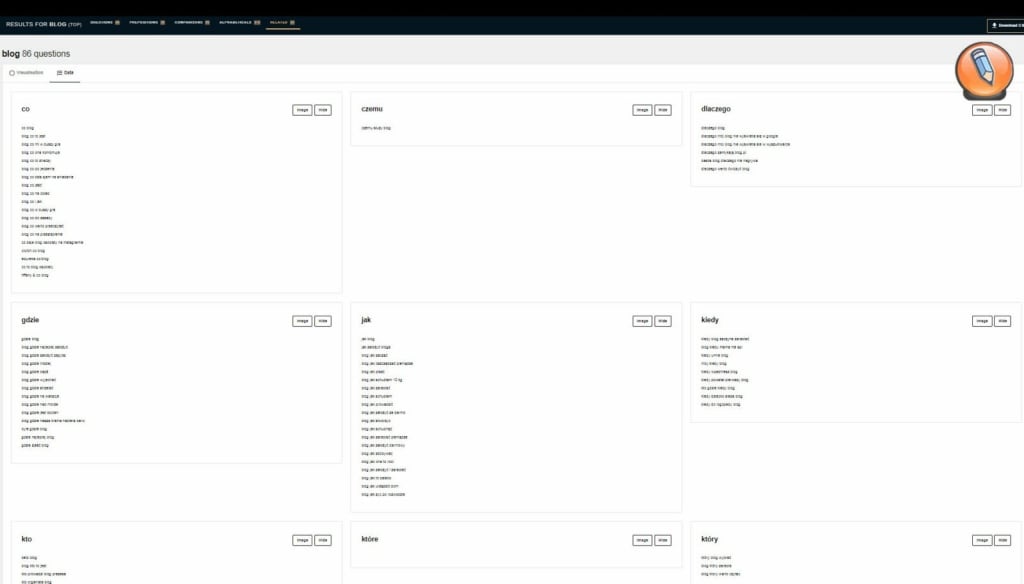Click the count badge next to Prepositions

pyautogui.click(x=163, y=23)
